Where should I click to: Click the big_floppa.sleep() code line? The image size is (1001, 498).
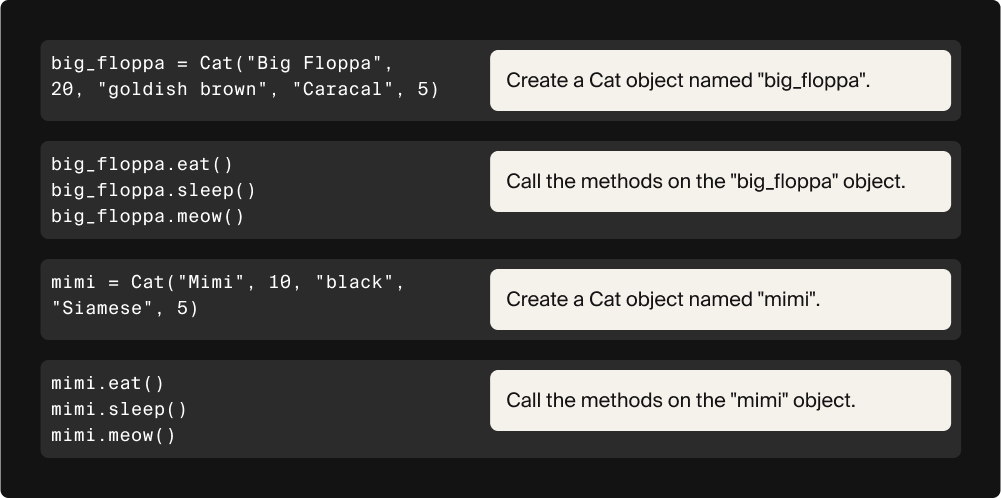pos(153,190)
